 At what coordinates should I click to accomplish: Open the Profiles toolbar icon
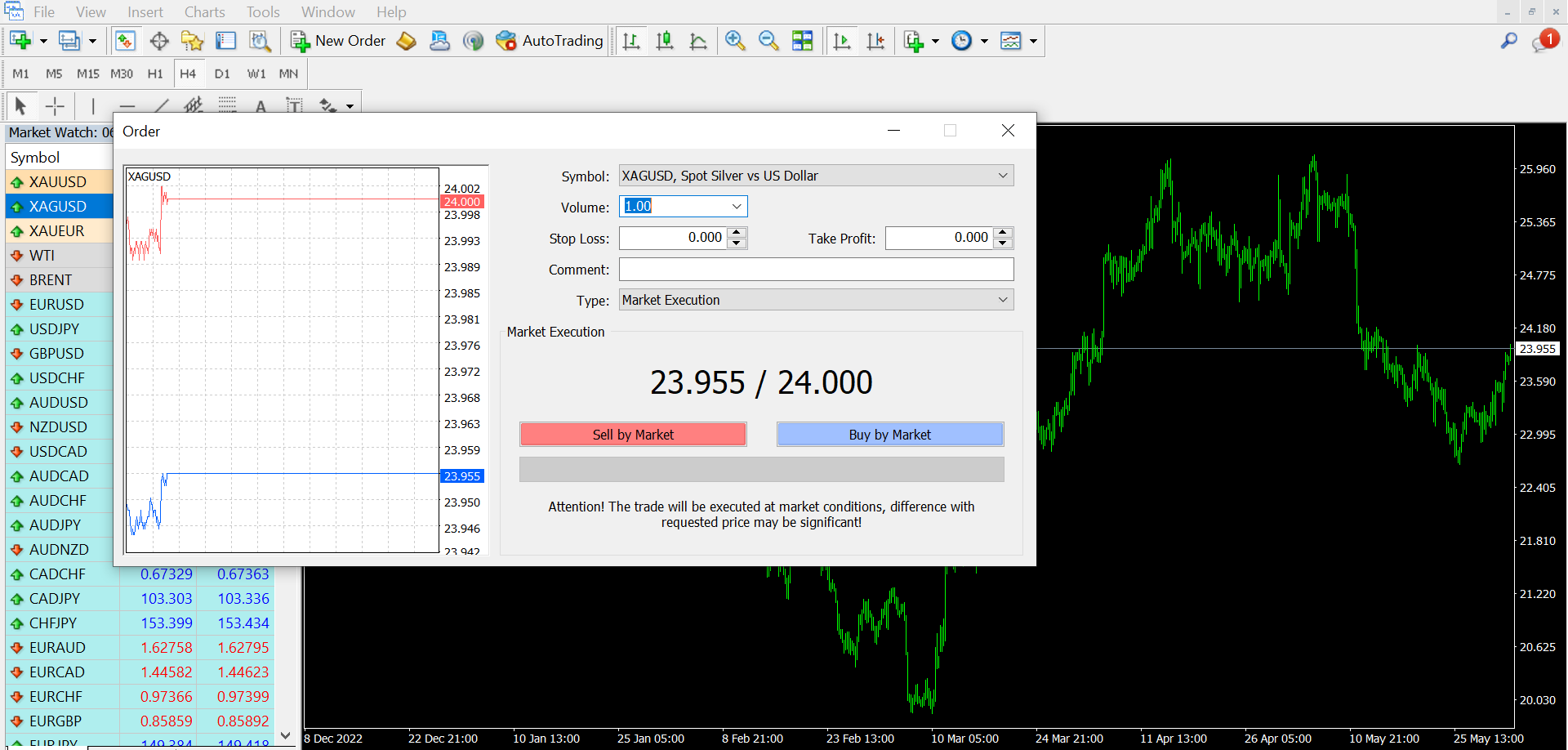click(x=69, y=41)
